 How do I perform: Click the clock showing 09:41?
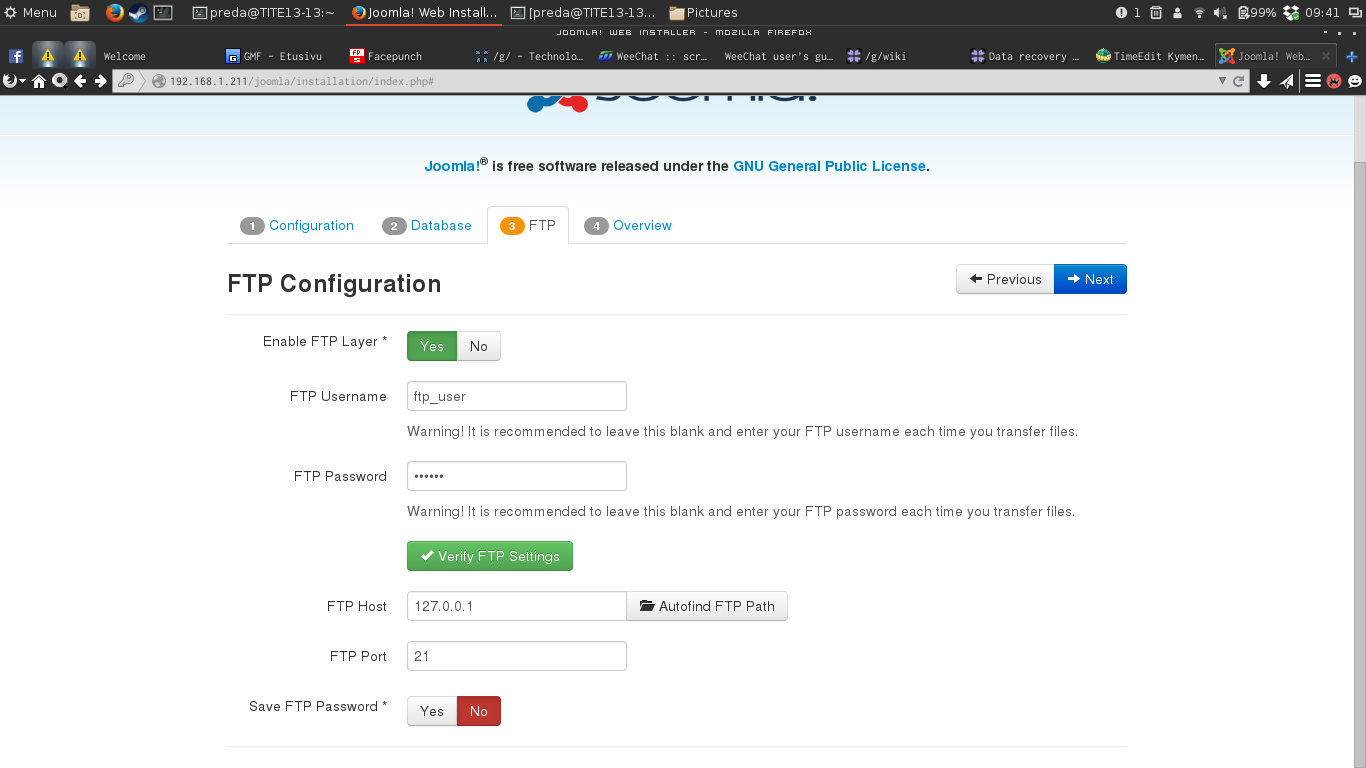(1322, 13)
